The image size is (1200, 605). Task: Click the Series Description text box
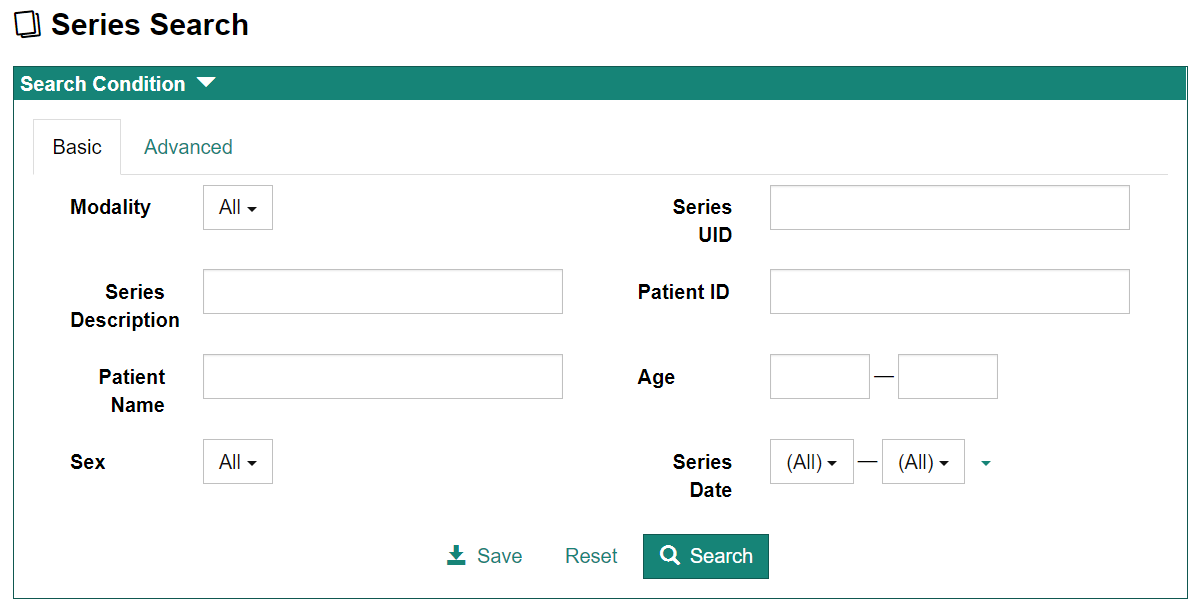(382, 292)
